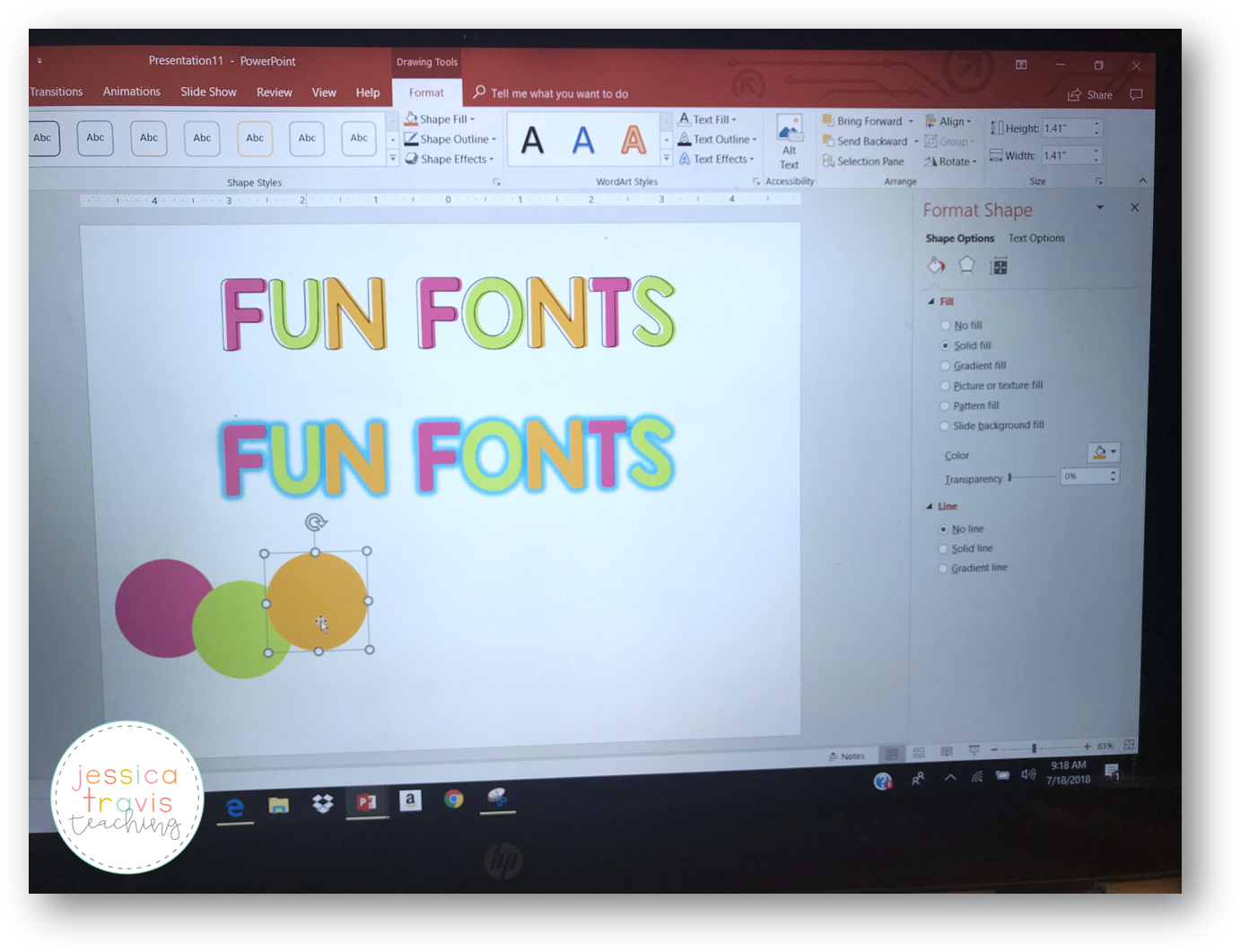Open the Animations tab

tap(132, 92)
